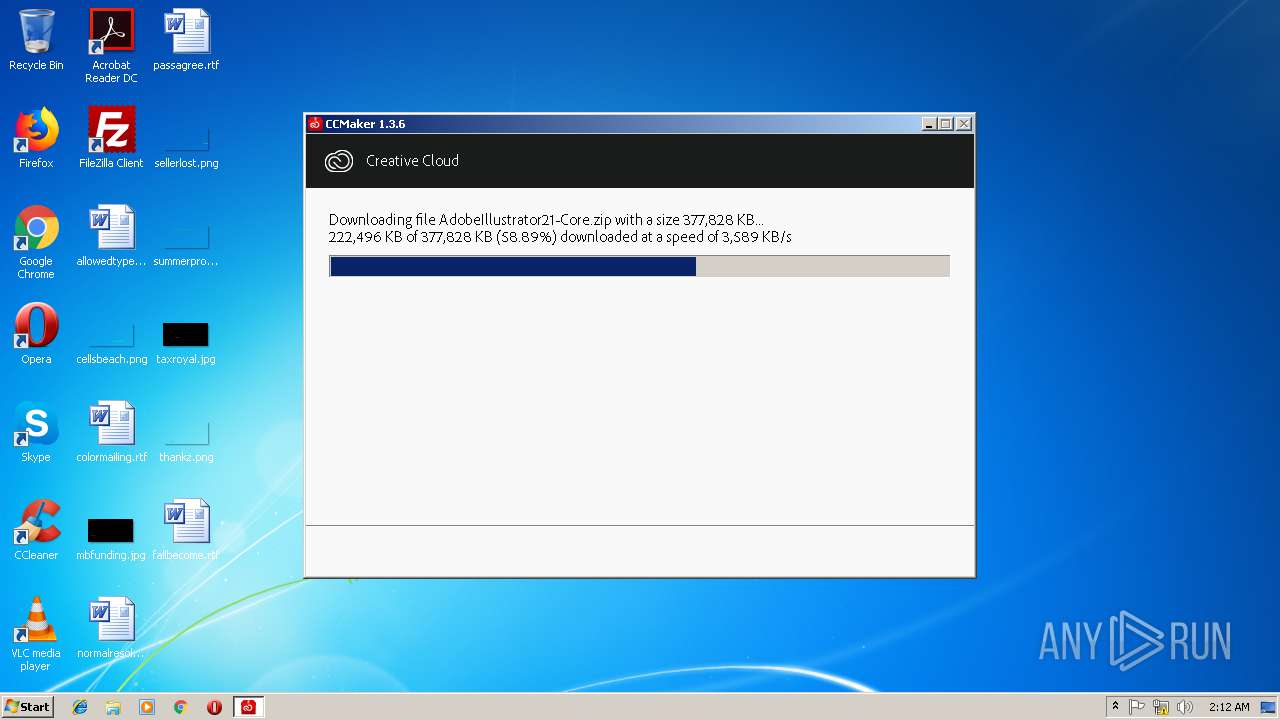Open VLC media player shortcut

point(36,634)
